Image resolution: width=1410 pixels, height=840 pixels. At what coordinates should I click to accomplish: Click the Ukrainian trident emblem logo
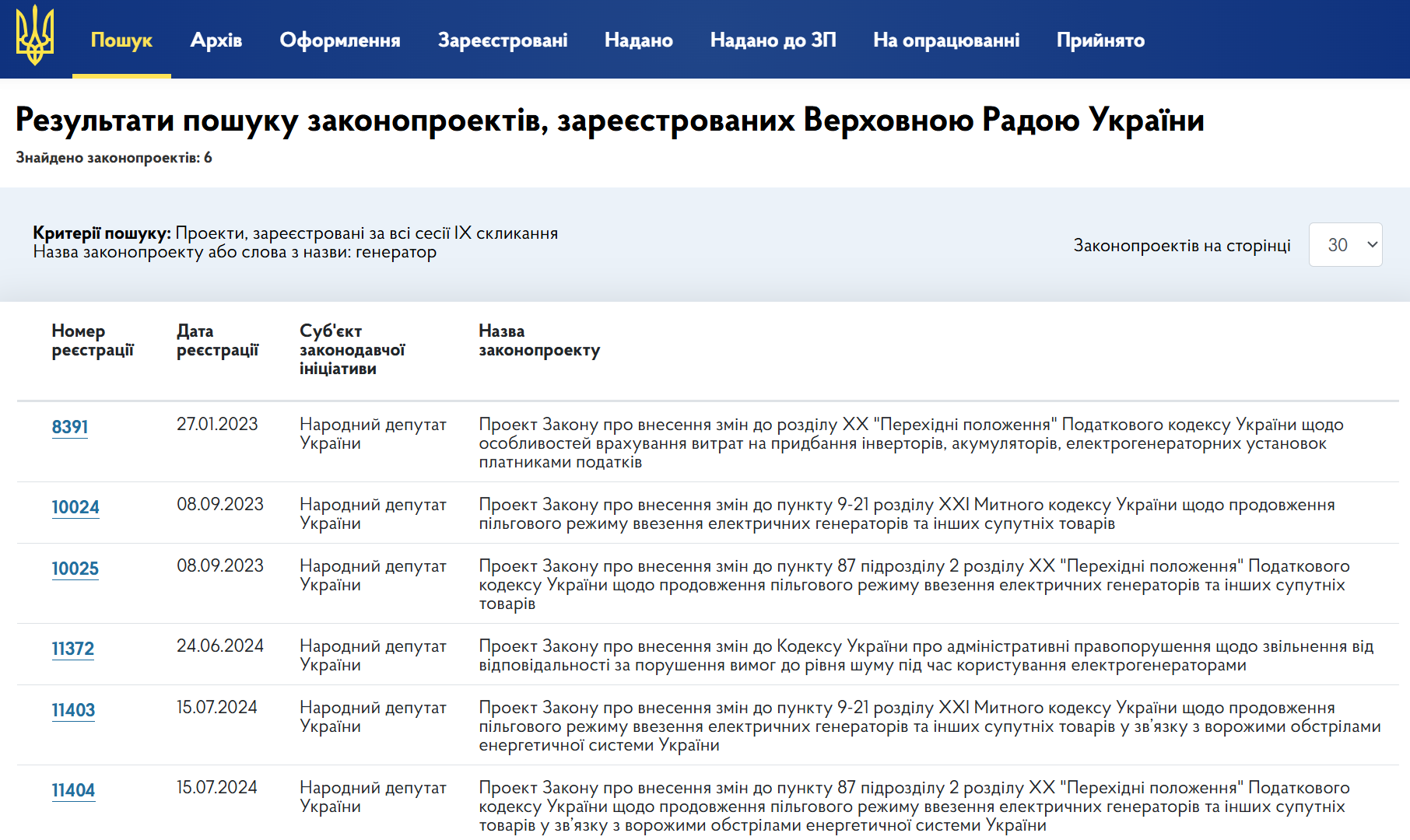pyautogui.click(x=35, y=36)
